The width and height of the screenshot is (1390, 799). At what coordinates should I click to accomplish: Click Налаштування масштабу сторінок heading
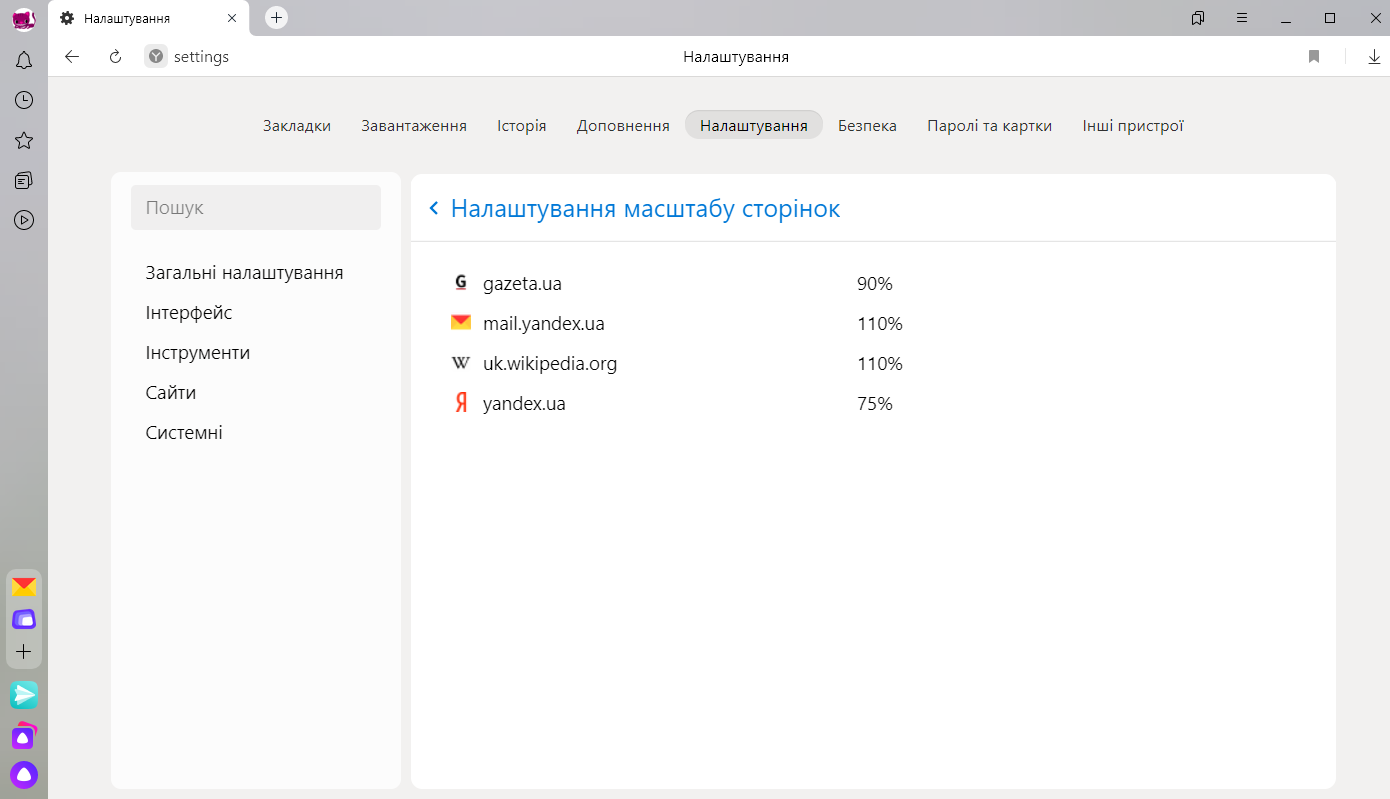tap(645, 208)
